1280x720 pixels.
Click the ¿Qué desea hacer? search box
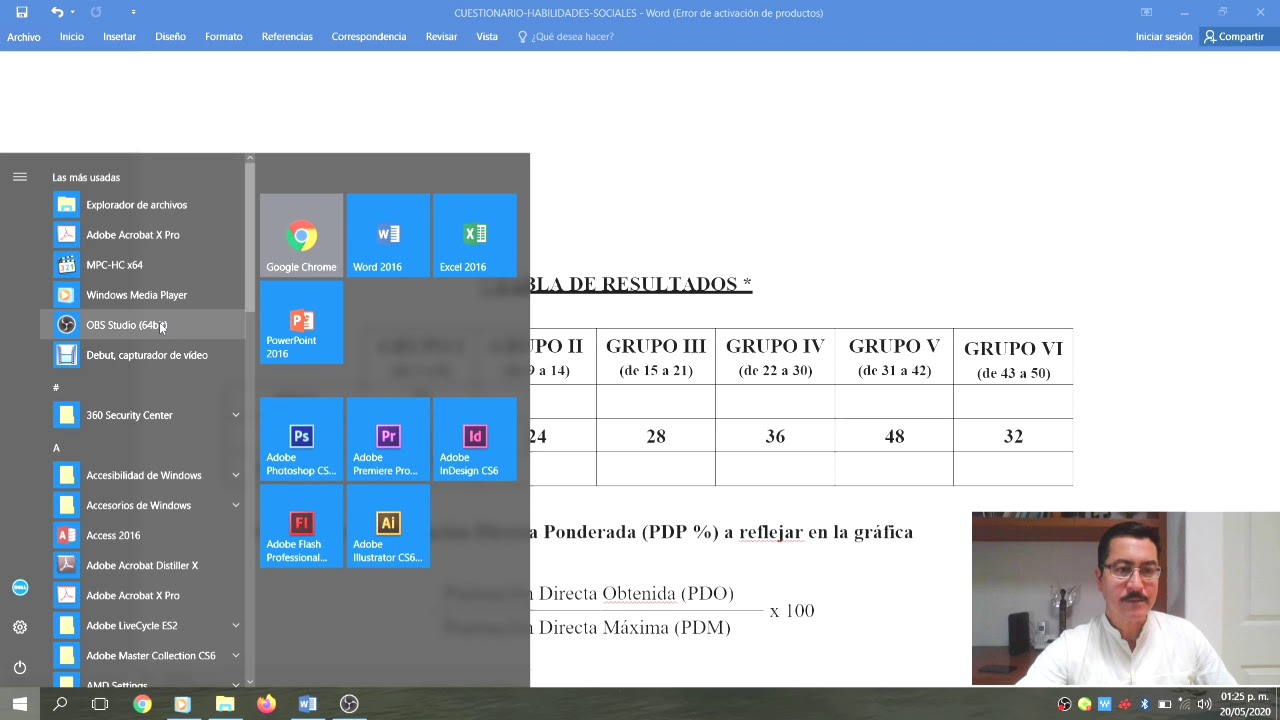572,36
